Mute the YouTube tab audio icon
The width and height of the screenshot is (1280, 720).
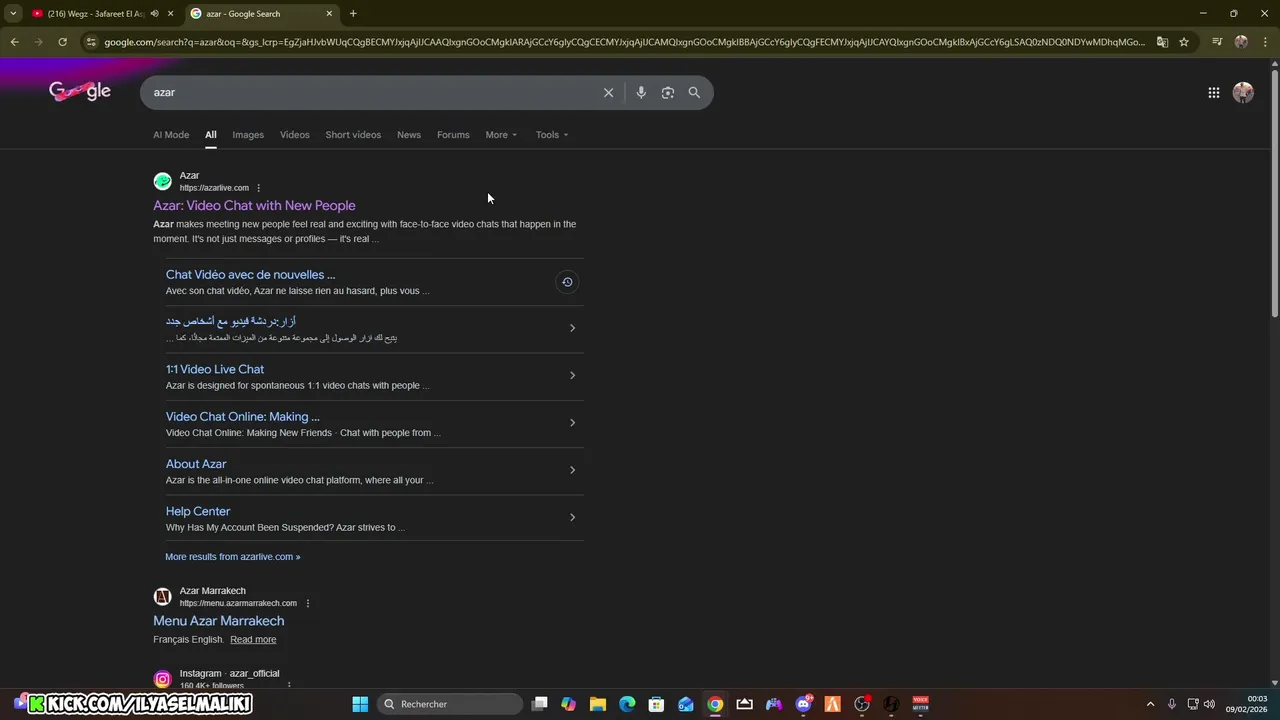[x=154, y=13]
